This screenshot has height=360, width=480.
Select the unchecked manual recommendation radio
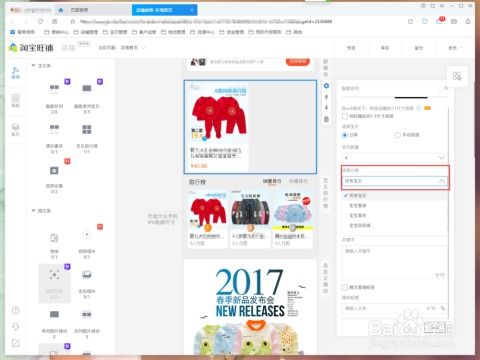point(397,135)
